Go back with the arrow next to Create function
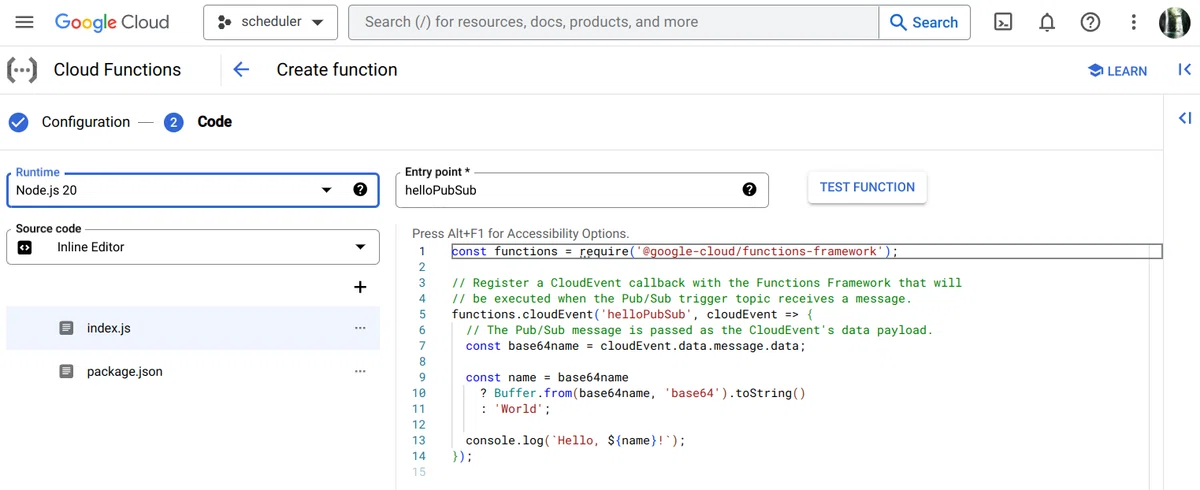 pyautogui.click(x=240, y=69)
